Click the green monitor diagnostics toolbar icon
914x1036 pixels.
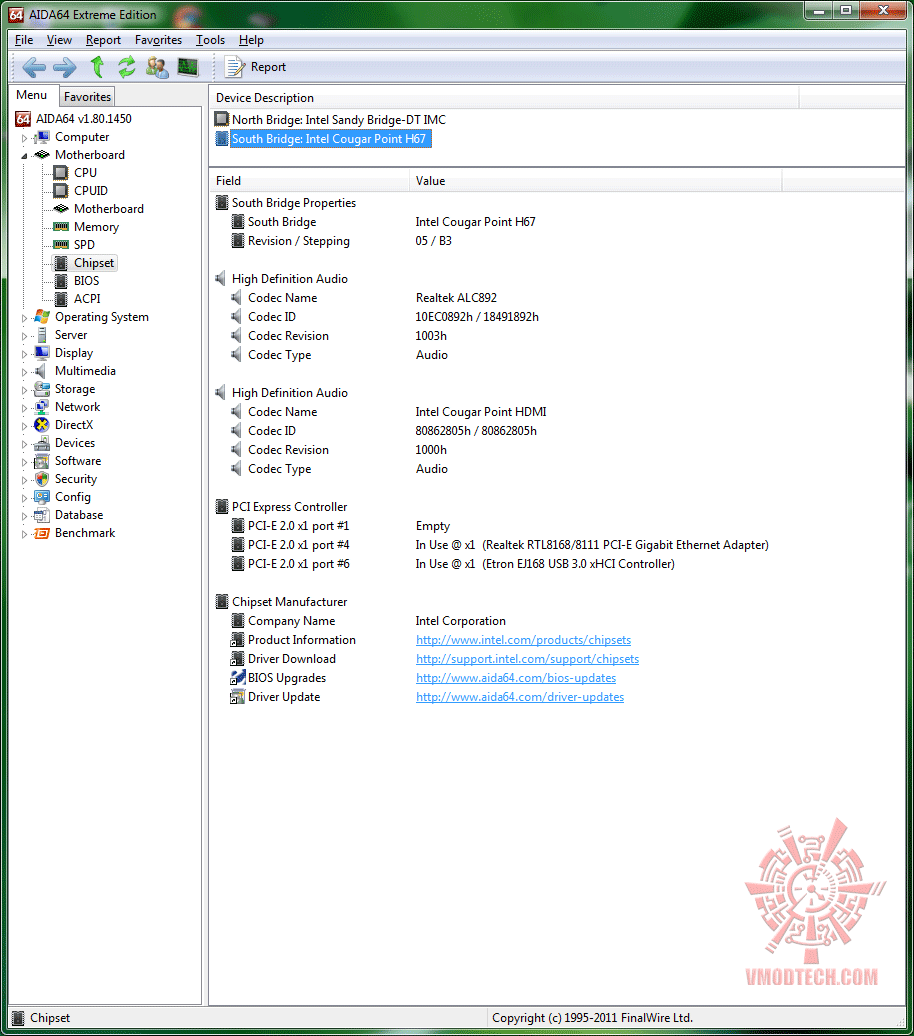click(x=188, y=67)
